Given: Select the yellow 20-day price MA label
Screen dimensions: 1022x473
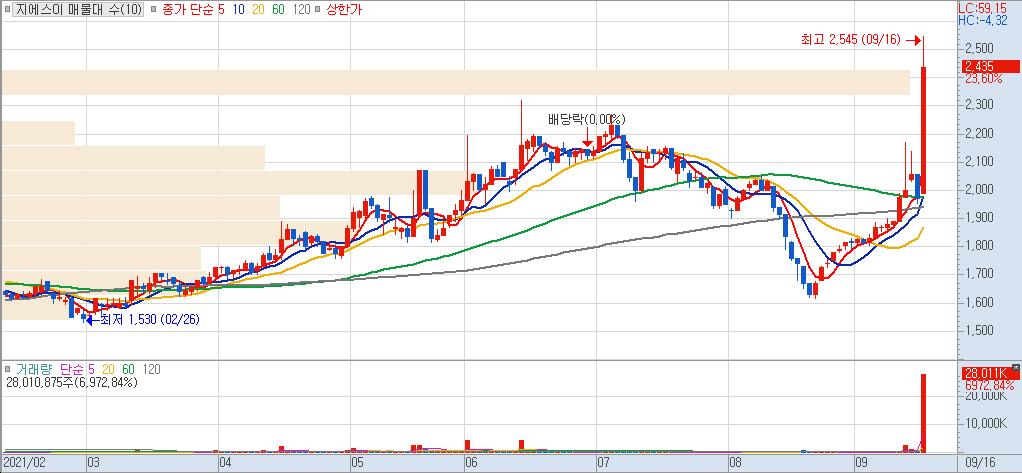Looking at the screenshot, I should tap(257, 9).
